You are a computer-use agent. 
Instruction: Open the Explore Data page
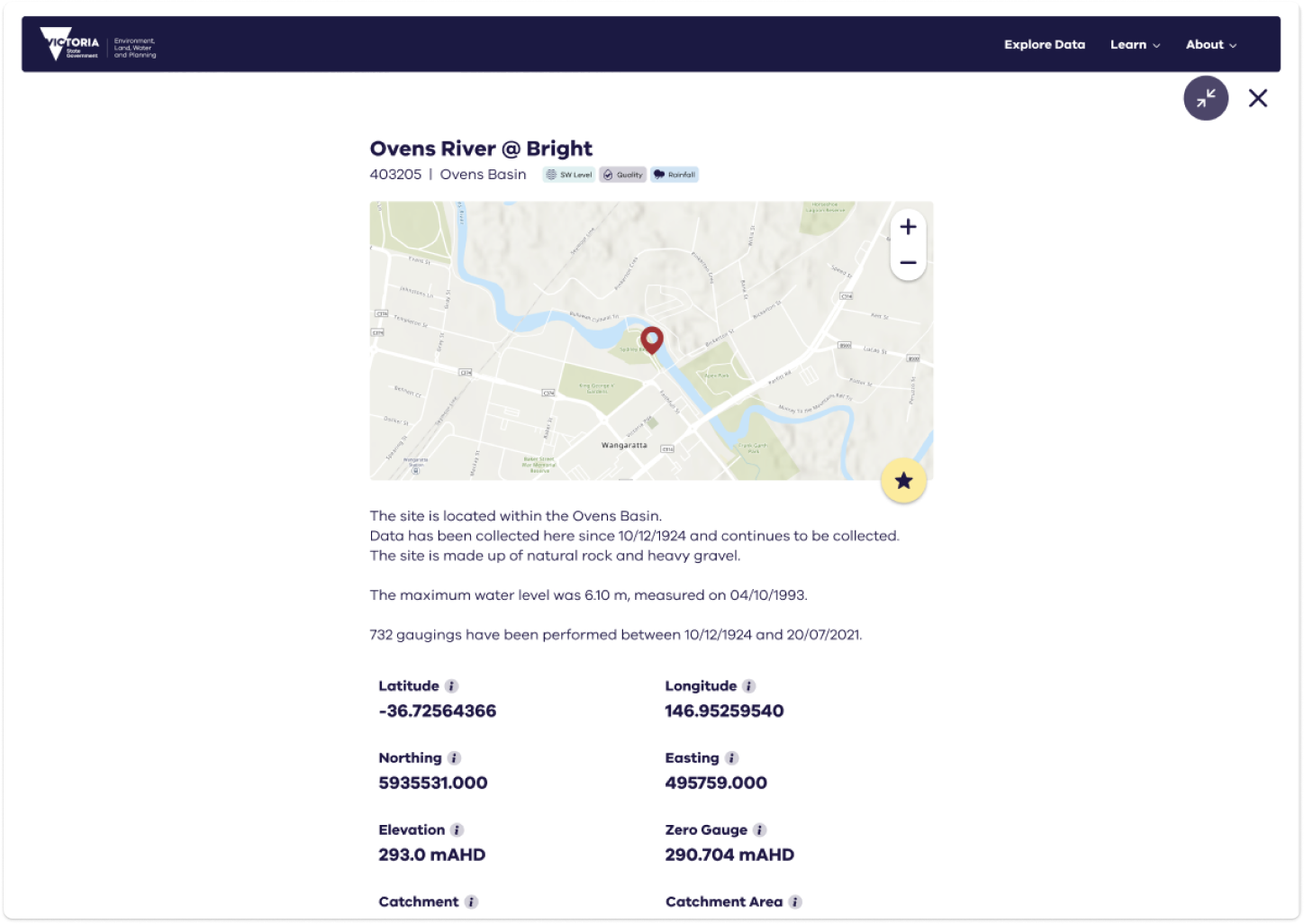coord(1045,45)
